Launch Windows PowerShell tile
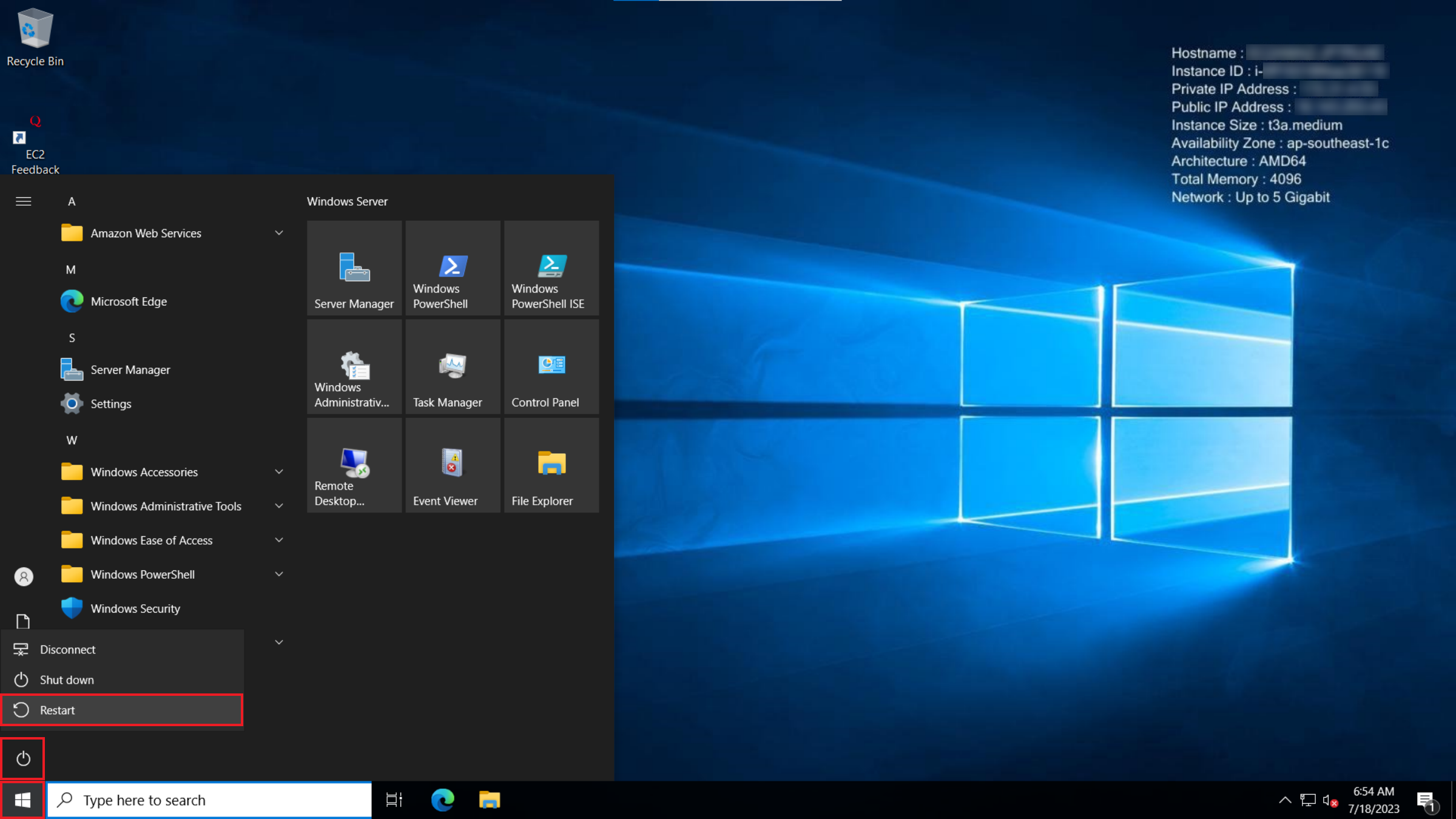Image resolution: width=1456 pixels, height=819 pixels. tap(453, 268)
